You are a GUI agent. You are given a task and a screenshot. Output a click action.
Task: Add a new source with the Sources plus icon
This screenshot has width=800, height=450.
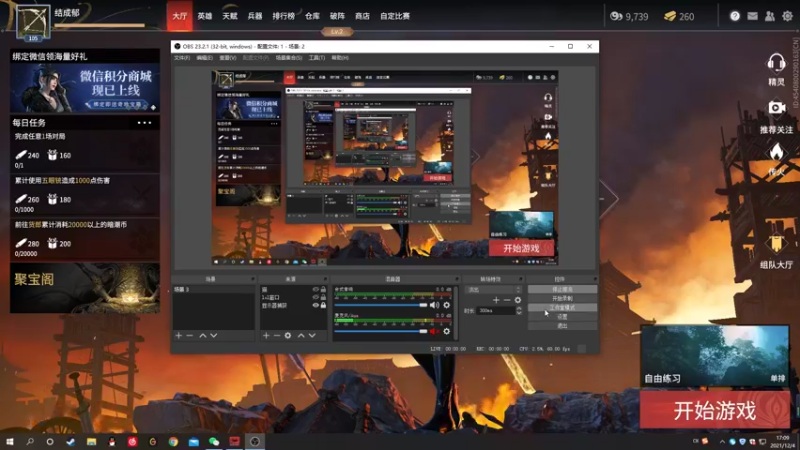[x=266, y=336]
